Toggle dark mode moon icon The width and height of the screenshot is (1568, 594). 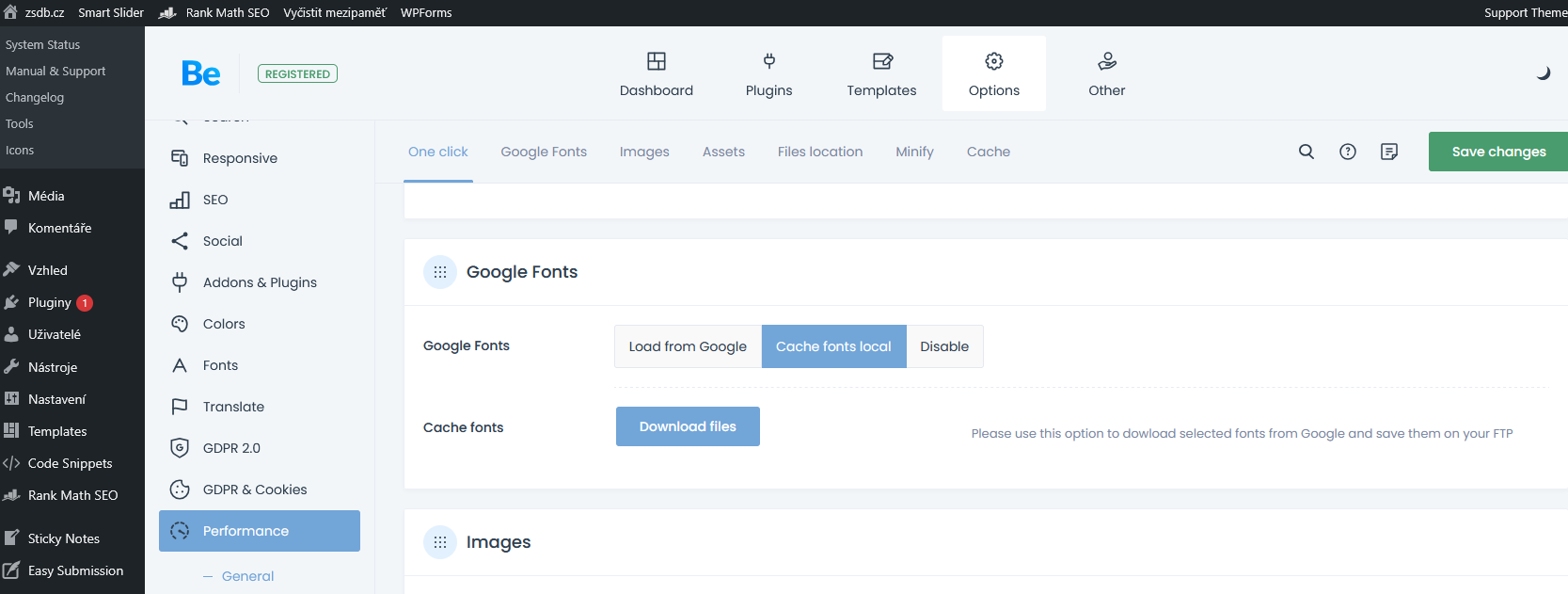[1543, 73]
